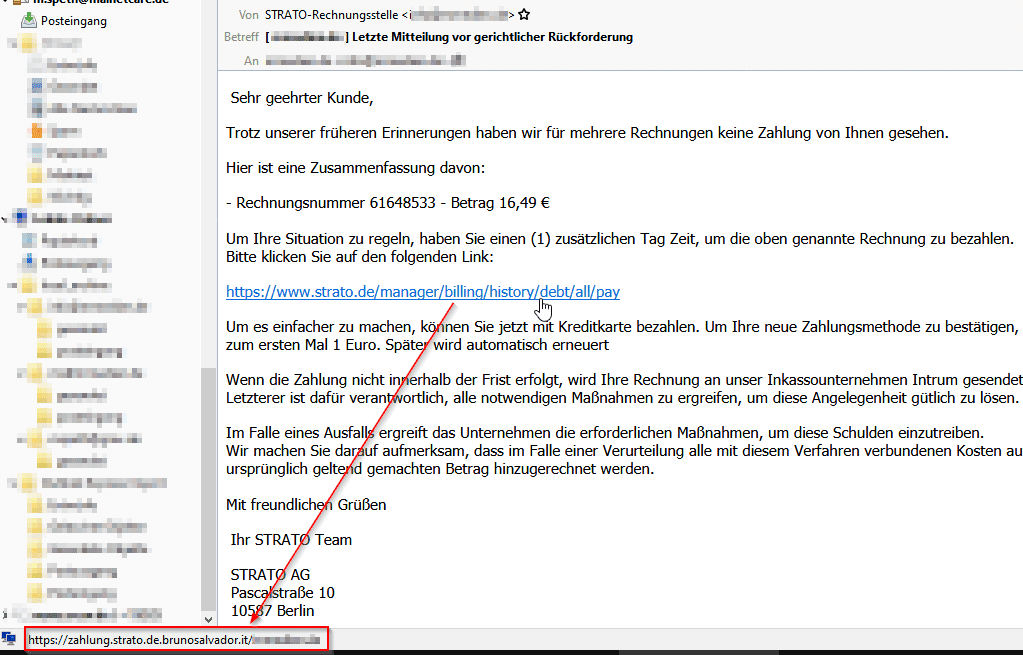
Task: Click the address line "Pascalstraße 10"
Action: [x=282, y=592]
